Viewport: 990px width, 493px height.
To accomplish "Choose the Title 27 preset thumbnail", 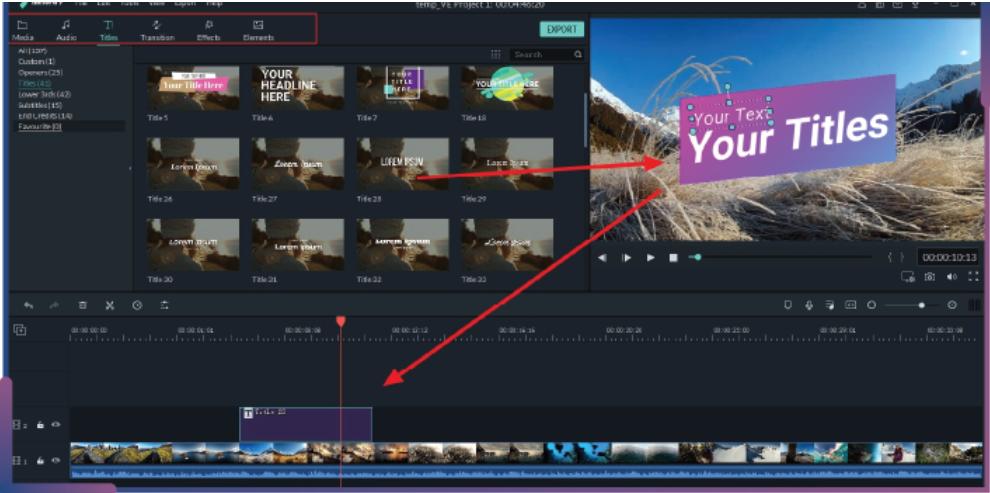I will [298, 163].
